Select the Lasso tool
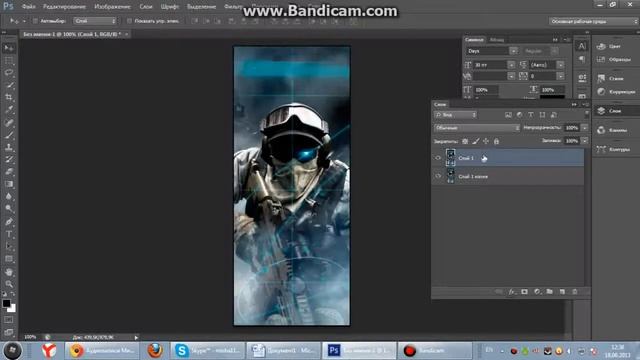Image resolution: width=640 pixels, height=360 pixels. (x=9, y=73)
